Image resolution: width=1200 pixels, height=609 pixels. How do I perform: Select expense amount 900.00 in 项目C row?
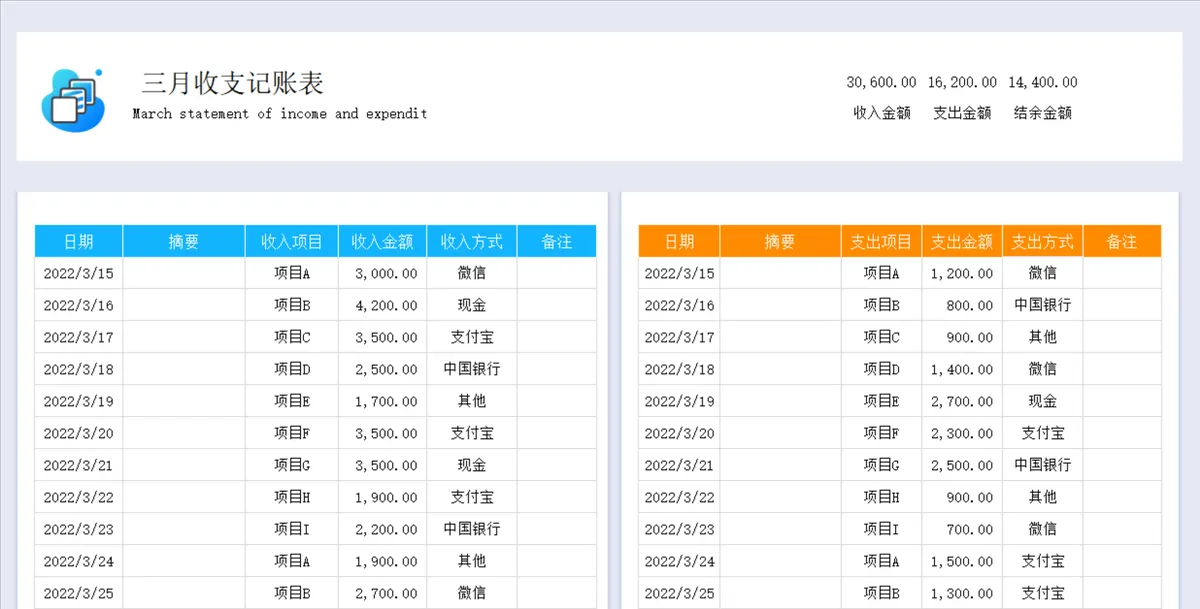tap(970, 337)
